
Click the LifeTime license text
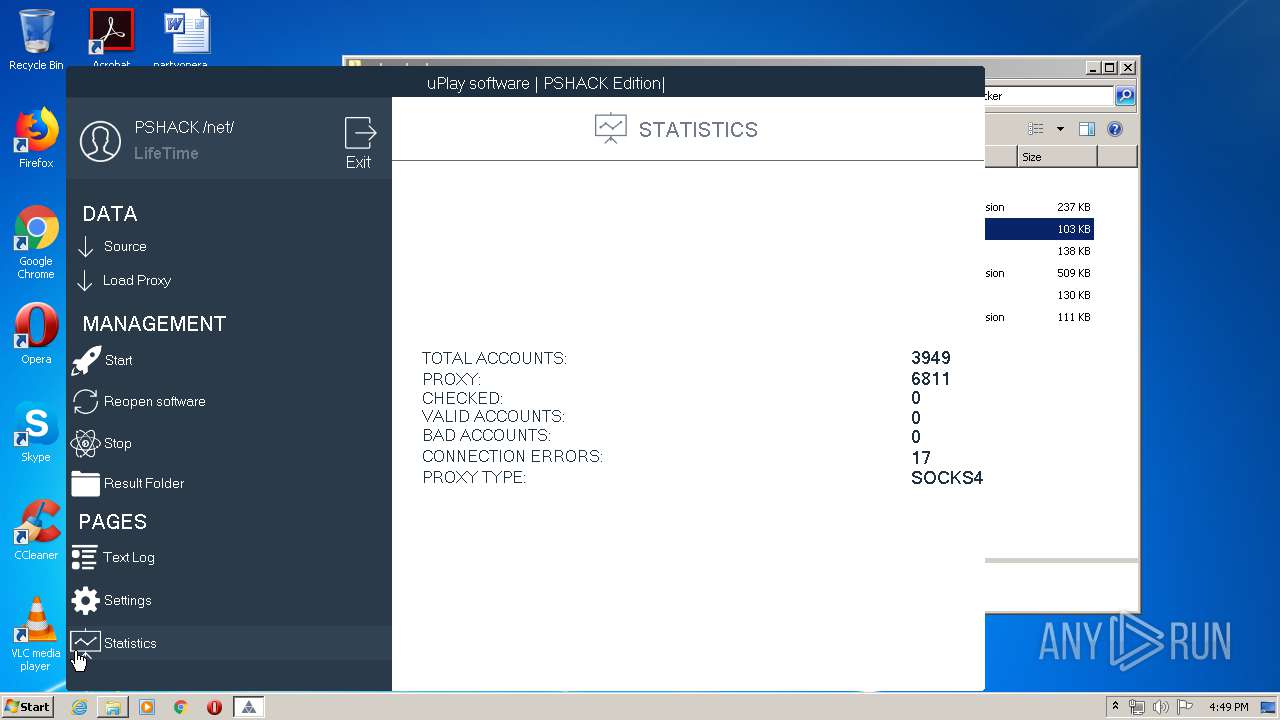[x=166, y=153]
